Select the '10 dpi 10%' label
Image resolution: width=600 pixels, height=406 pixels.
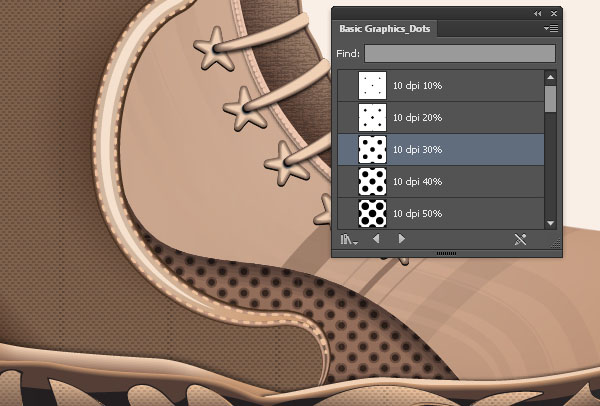point(417,86)
